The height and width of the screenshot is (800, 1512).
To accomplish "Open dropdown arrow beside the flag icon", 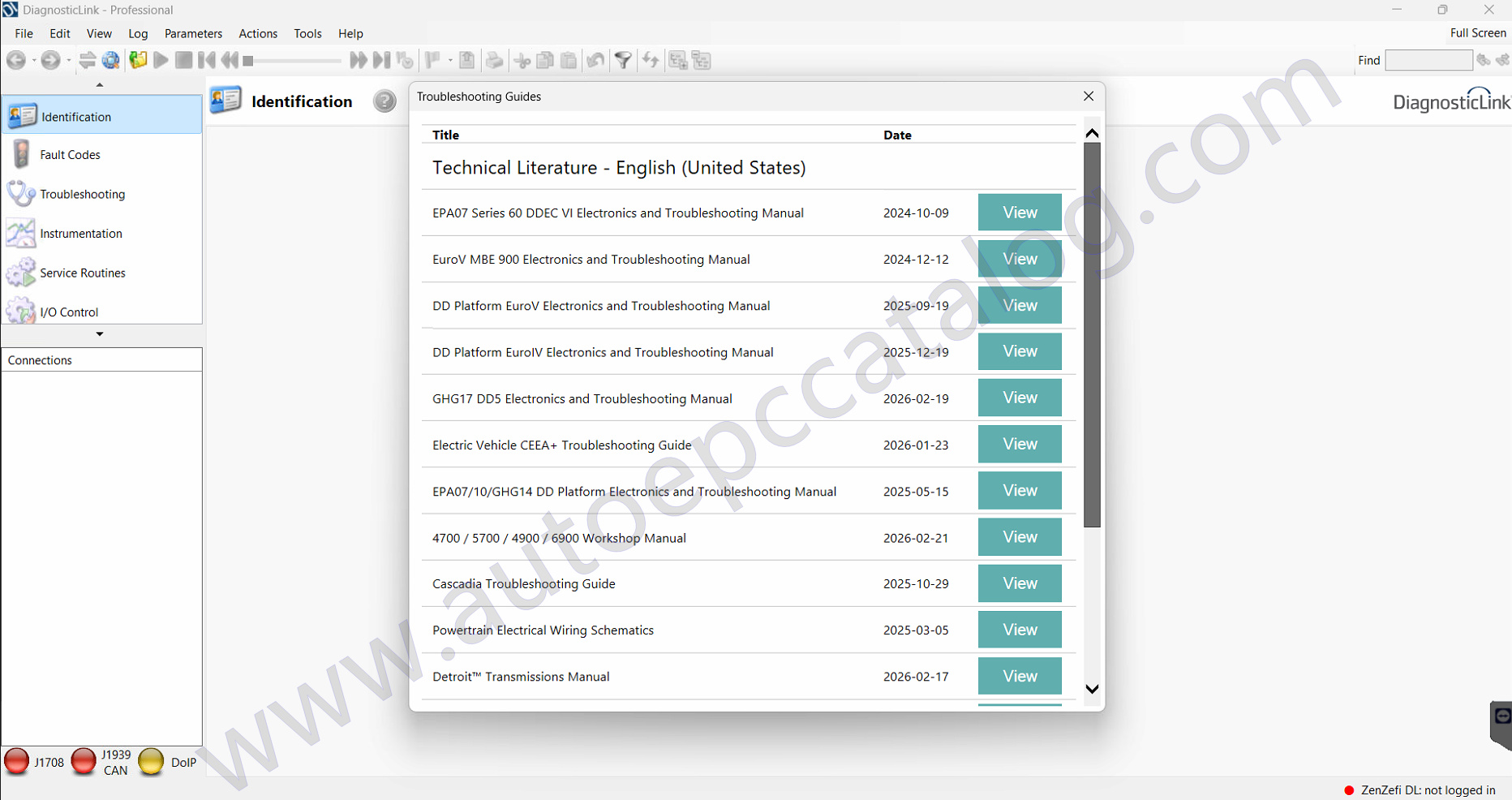I will (450, 60).
